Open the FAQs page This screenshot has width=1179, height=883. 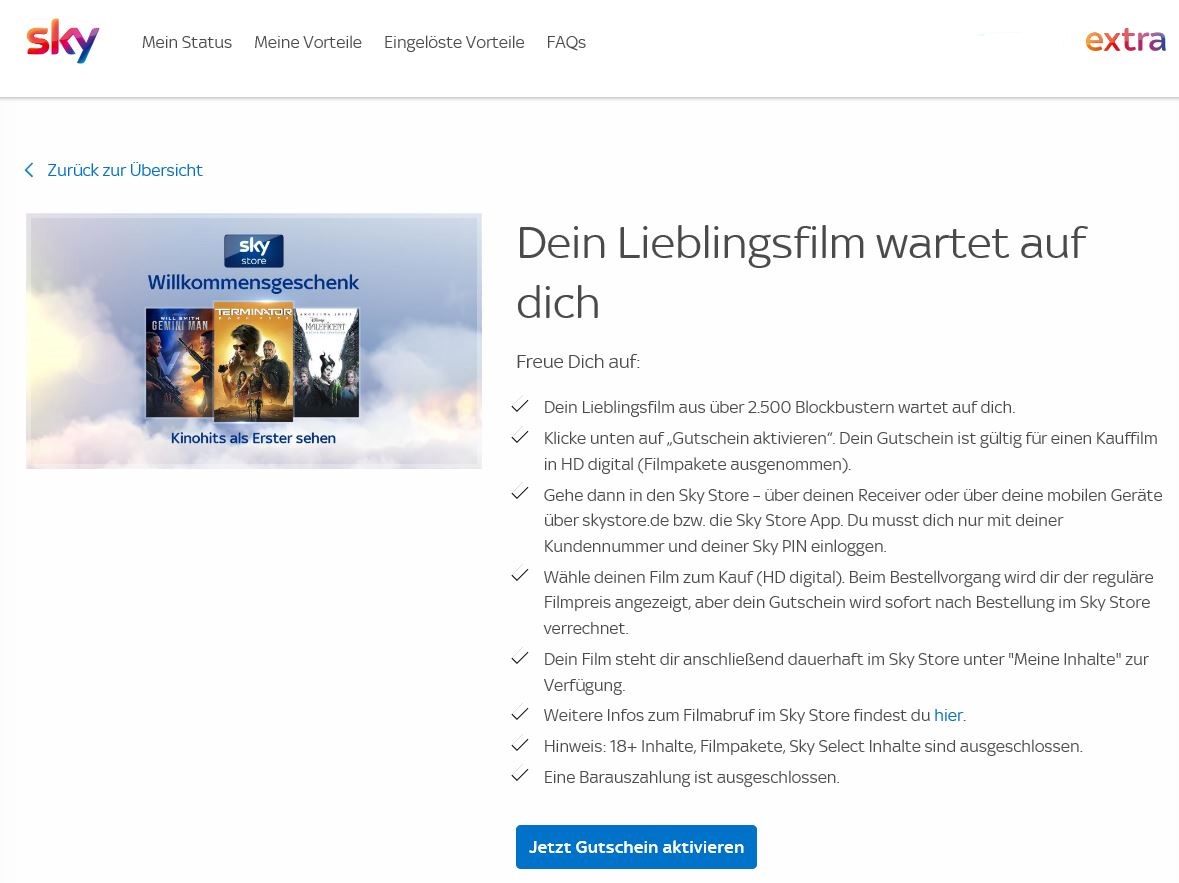tap(566, 42)
